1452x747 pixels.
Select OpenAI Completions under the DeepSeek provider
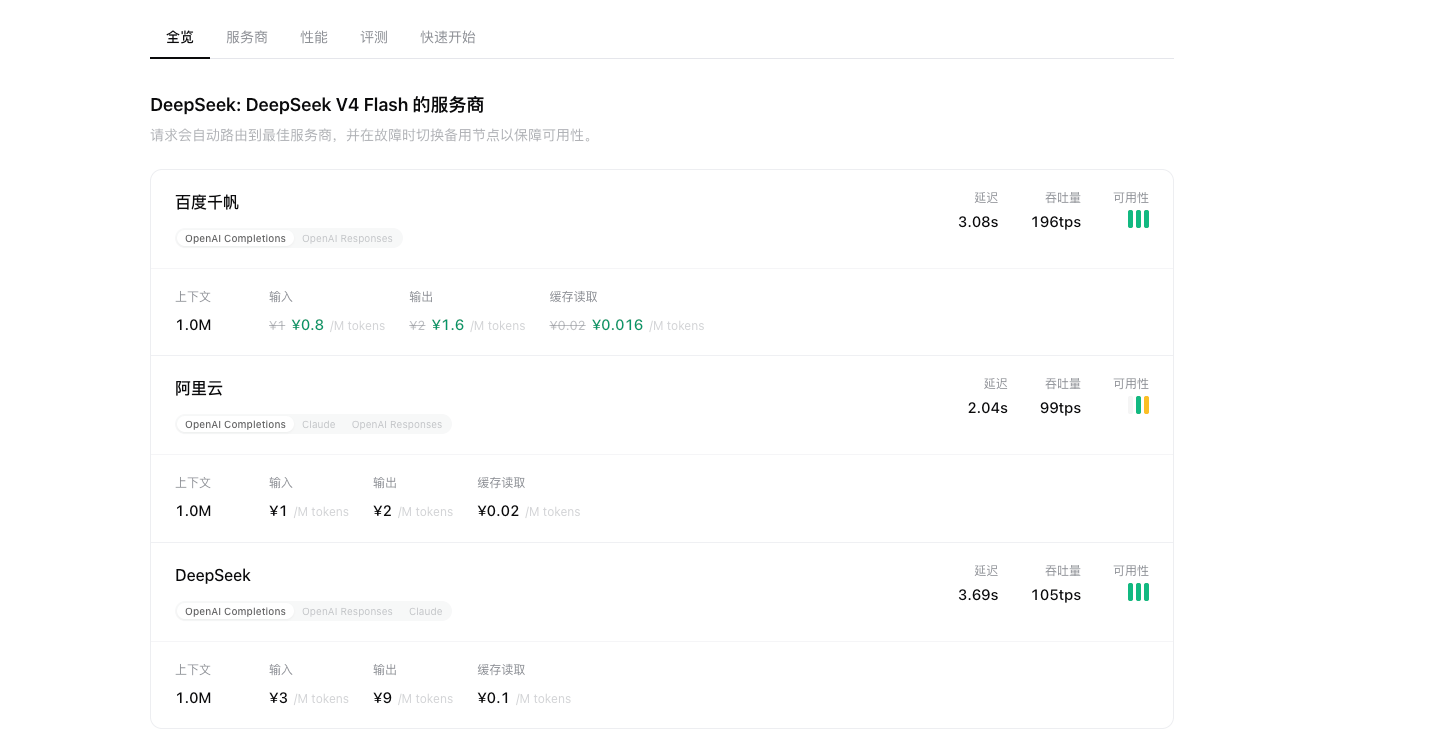(235, 611)
